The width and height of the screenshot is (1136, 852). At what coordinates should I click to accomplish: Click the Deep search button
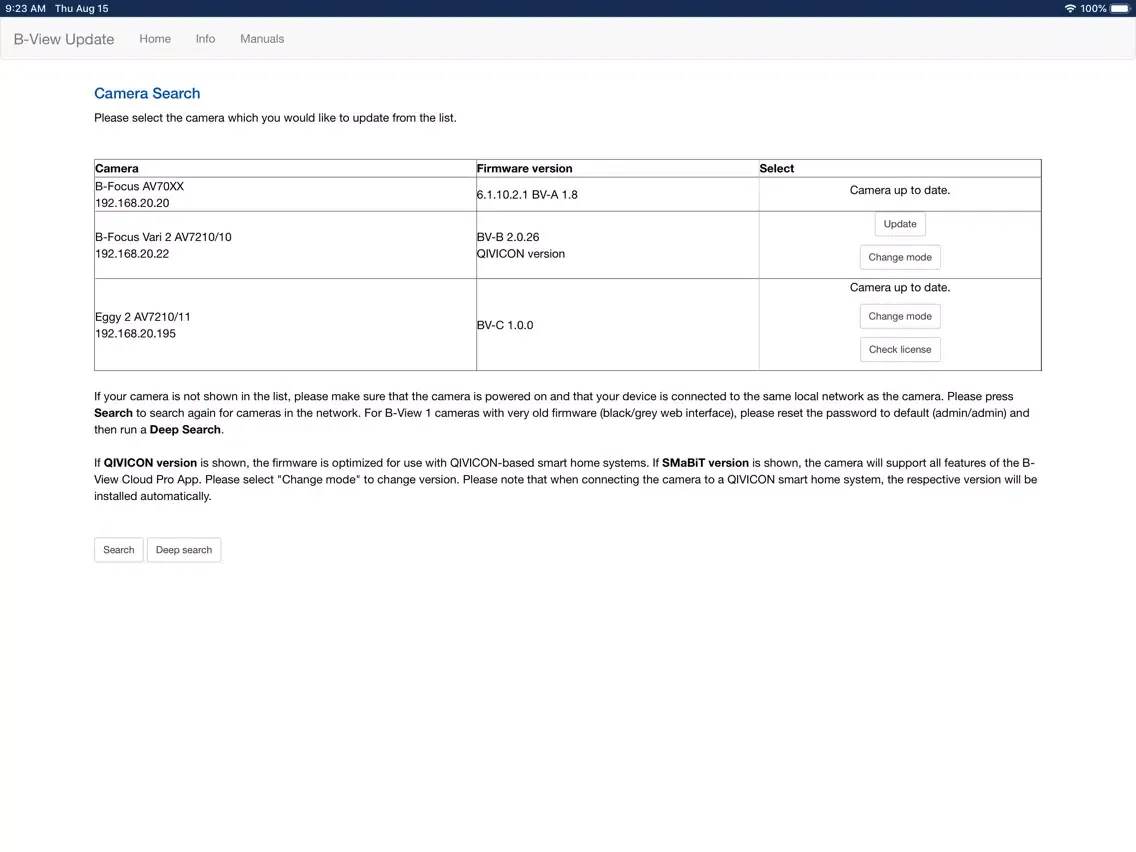[x=184, y=550]
